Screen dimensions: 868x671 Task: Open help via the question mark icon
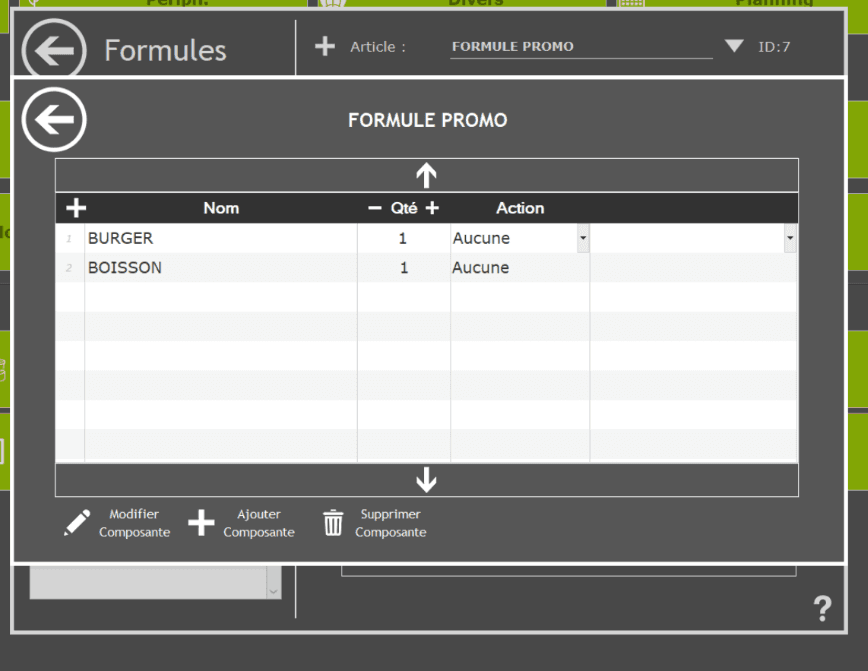coord(823,608)
